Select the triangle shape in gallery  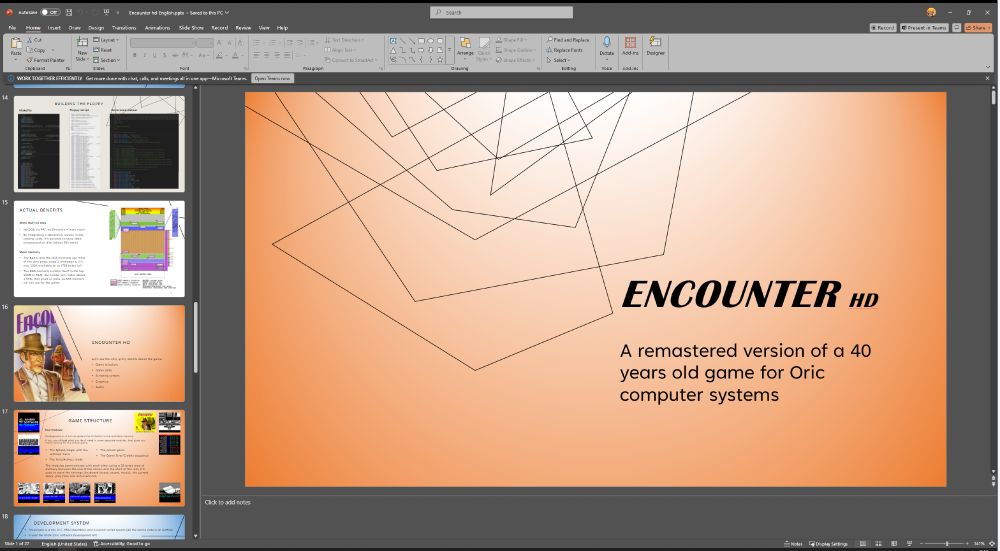pos(393,50)
